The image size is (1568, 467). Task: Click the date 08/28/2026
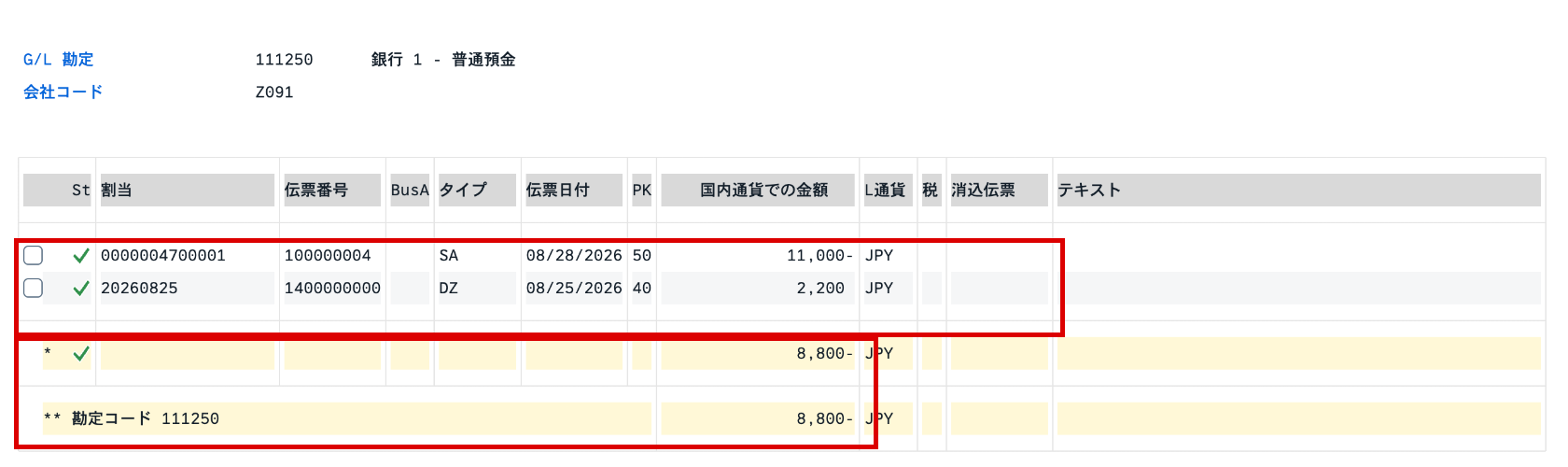(574, 255)
